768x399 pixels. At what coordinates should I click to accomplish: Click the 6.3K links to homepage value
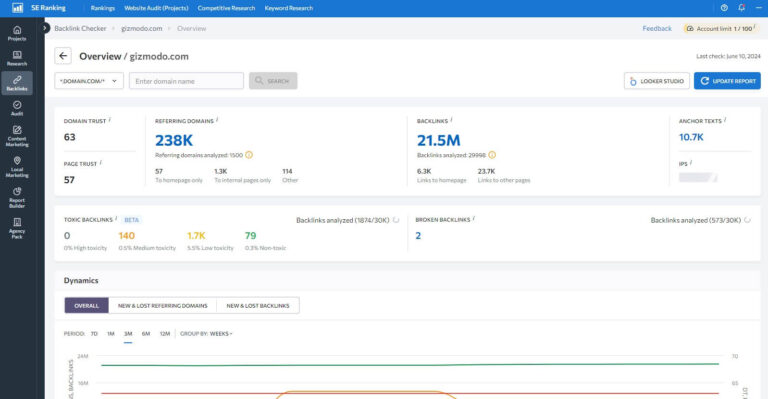click(x=424, y=171)
